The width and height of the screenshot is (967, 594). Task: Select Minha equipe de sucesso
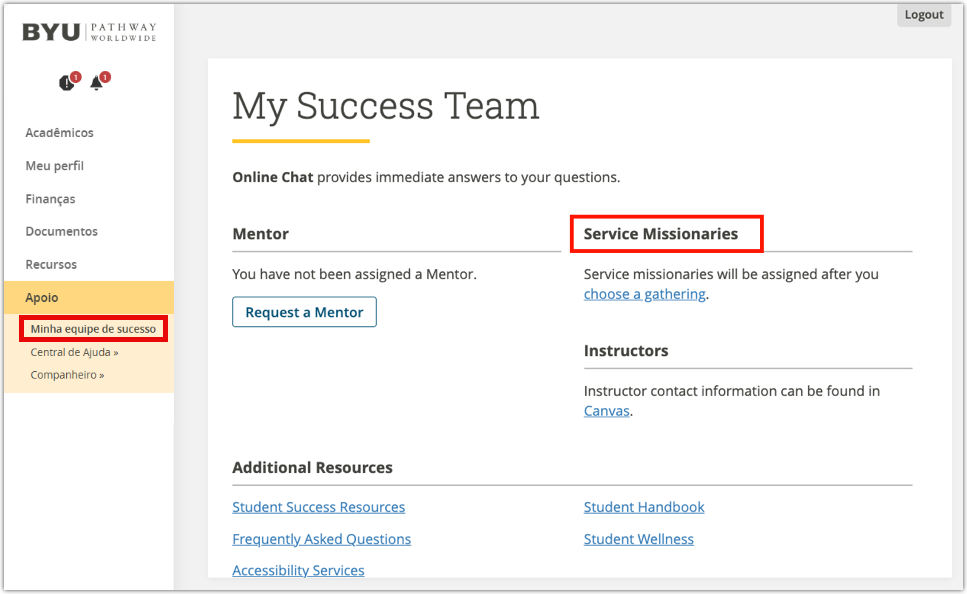[93, 329]
